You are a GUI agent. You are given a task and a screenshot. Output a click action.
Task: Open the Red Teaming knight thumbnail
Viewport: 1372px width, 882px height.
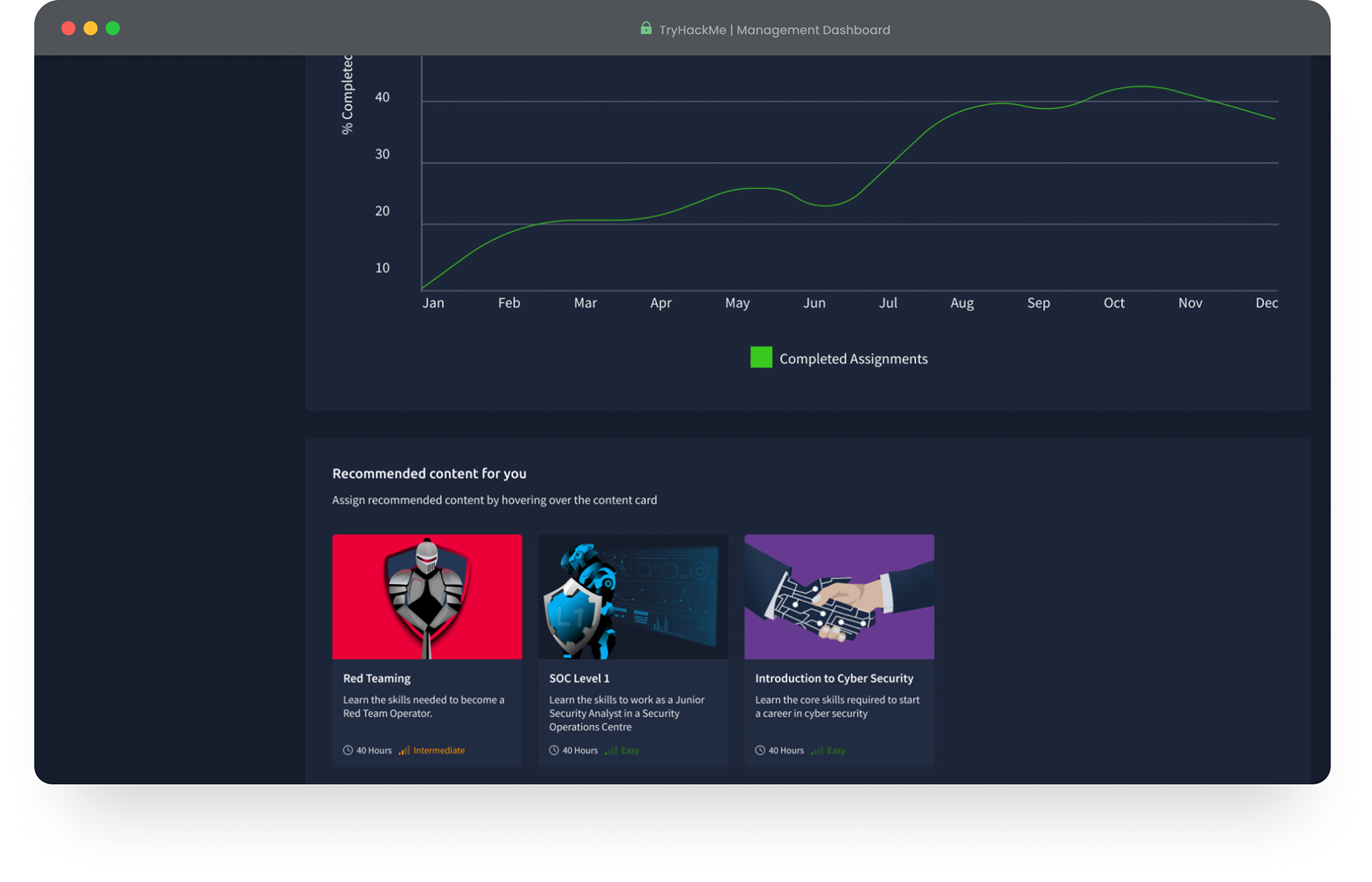(x=427, y=597)
